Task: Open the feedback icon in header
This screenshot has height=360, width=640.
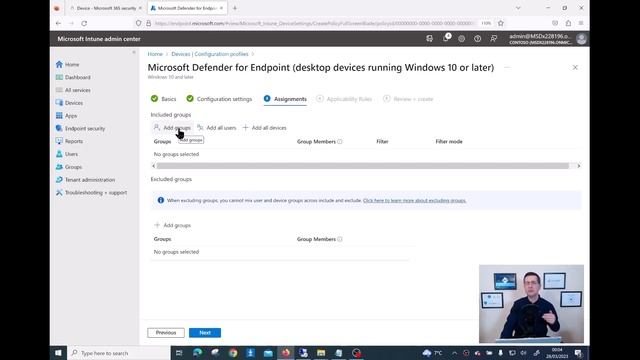Action: 493,39
